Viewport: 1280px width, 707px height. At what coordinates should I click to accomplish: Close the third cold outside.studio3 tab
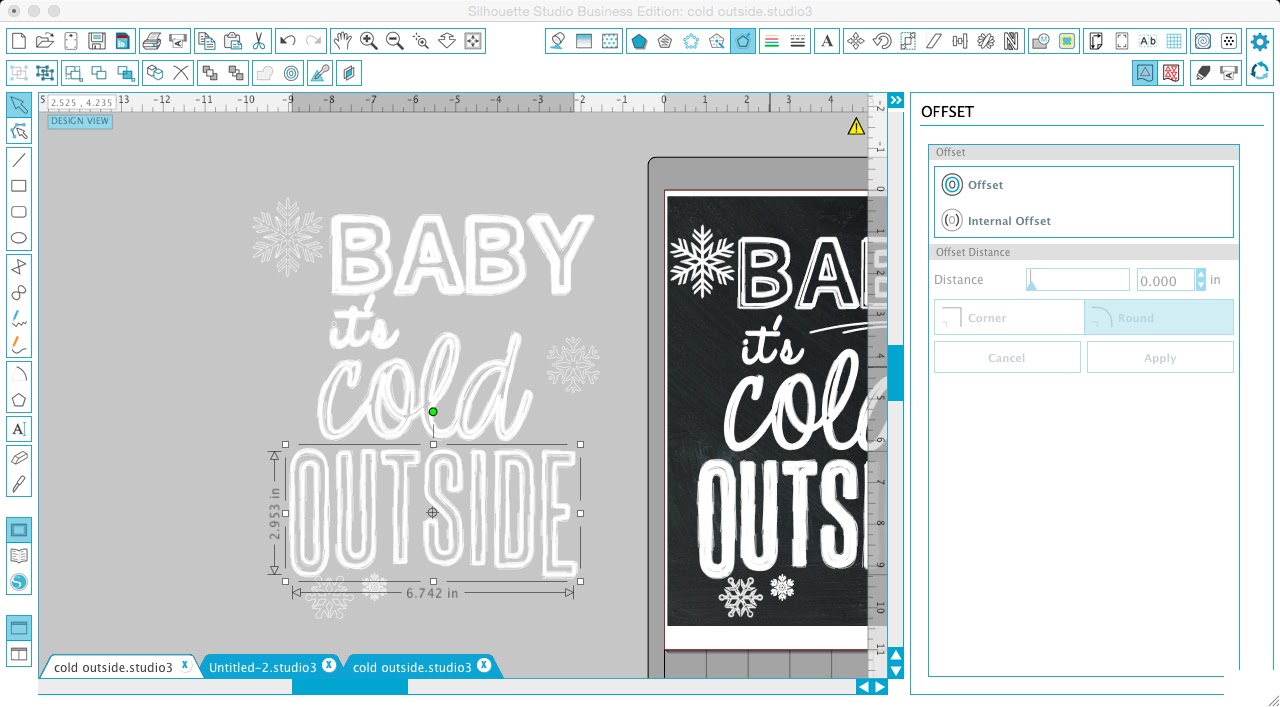click(x=484, y=666)
